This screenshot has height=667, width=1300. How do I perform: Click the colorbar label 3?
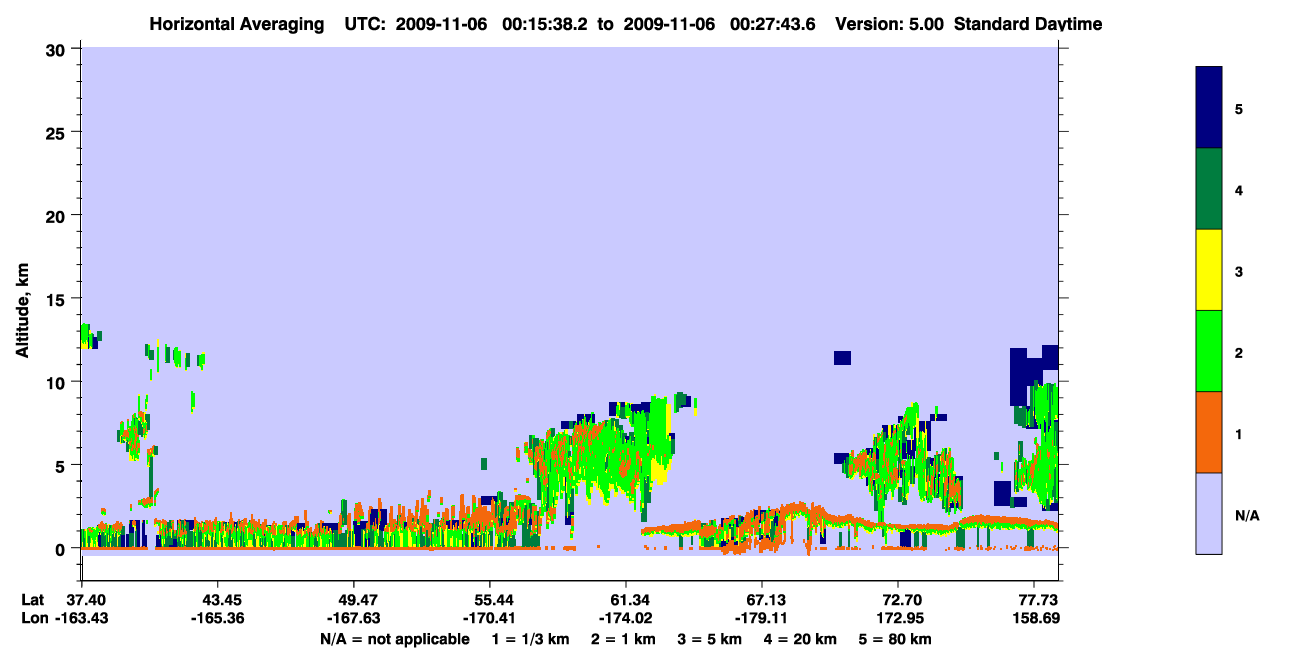[1239, 271]
